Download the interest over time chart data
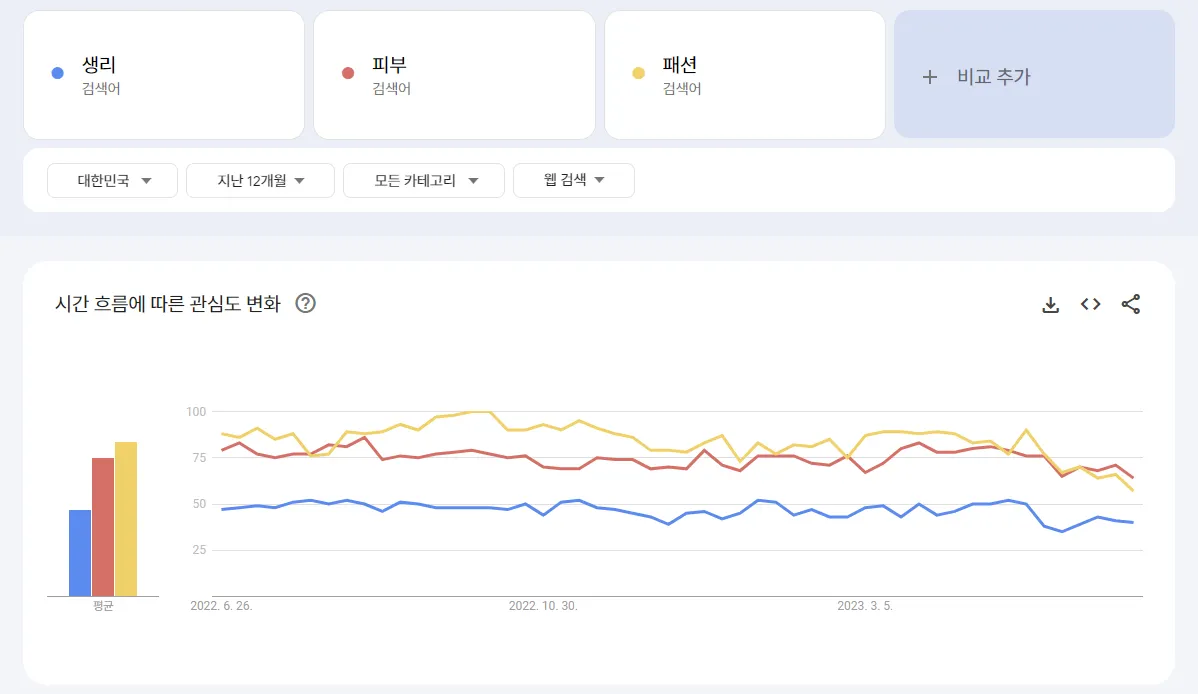 (x=1050, y=304)
